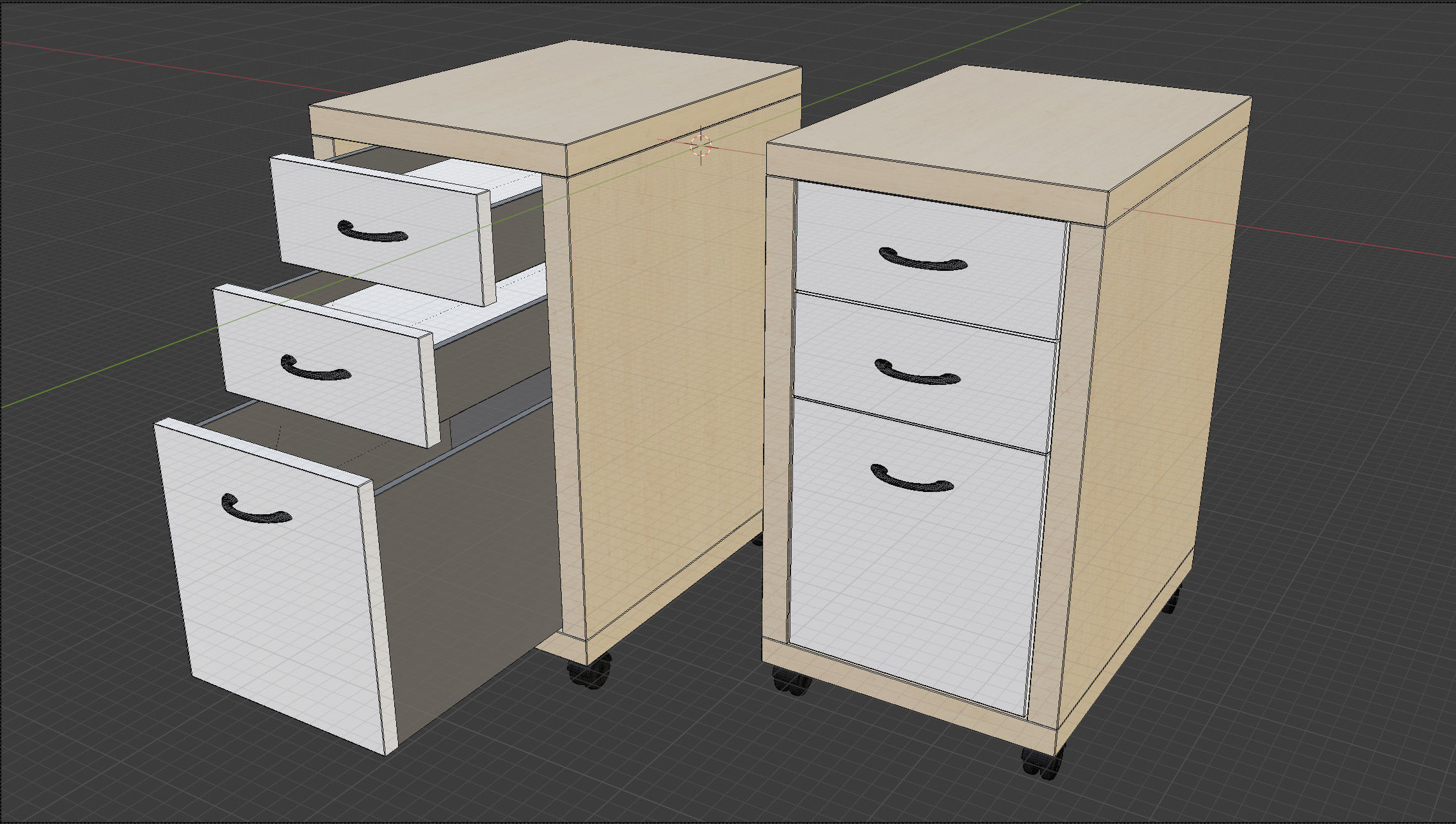Select the handle on left cabinet's open bottom drawer

pos(256,509)
